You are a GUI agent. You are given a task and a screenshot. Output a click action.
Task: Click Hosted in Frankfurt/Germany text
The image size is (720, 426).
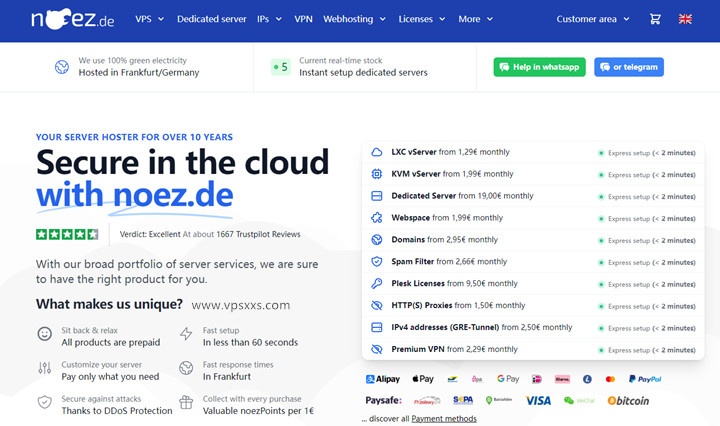pos(139,73)
